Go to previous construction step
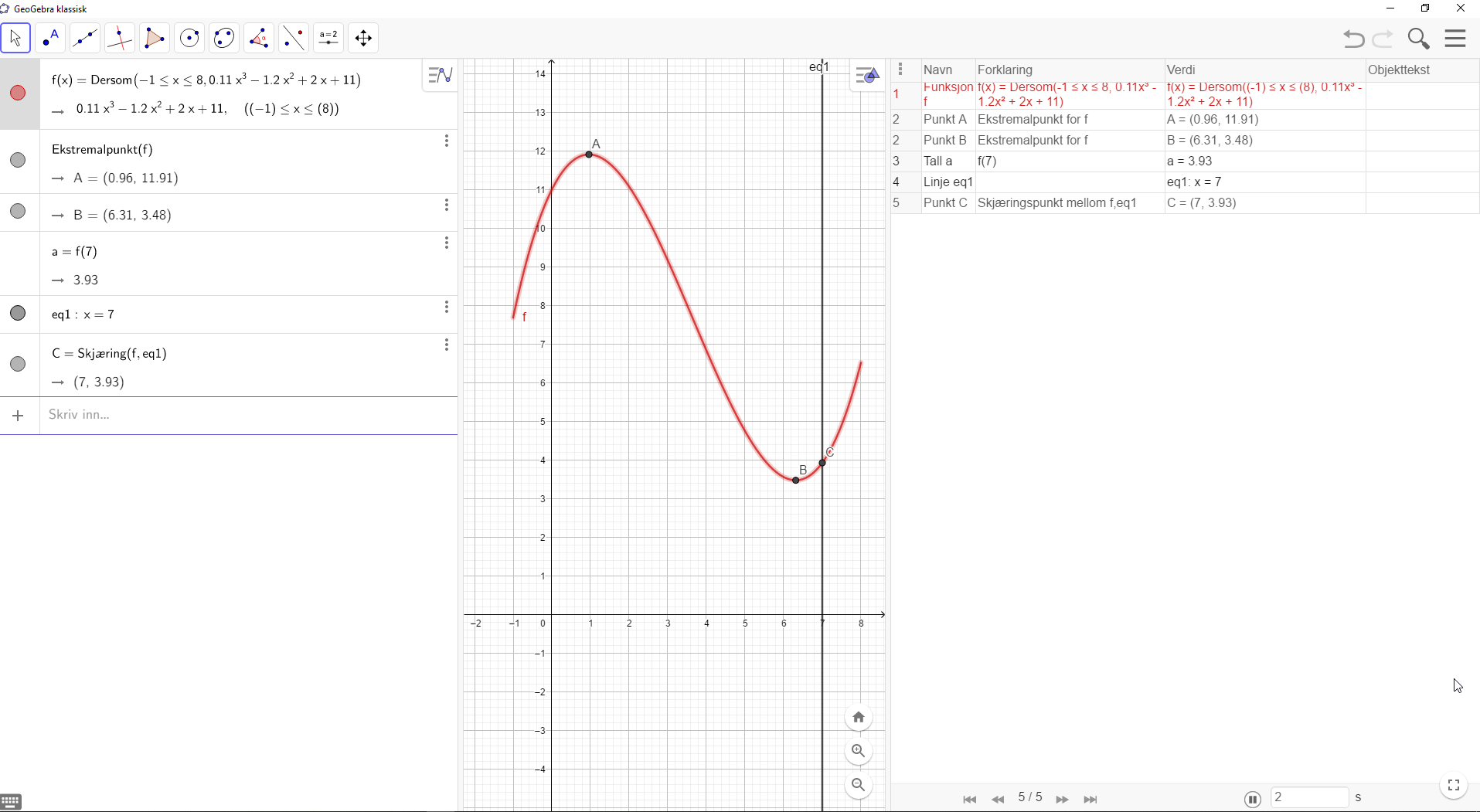Screen dimensions: 1480x812 tap(998, 800)
